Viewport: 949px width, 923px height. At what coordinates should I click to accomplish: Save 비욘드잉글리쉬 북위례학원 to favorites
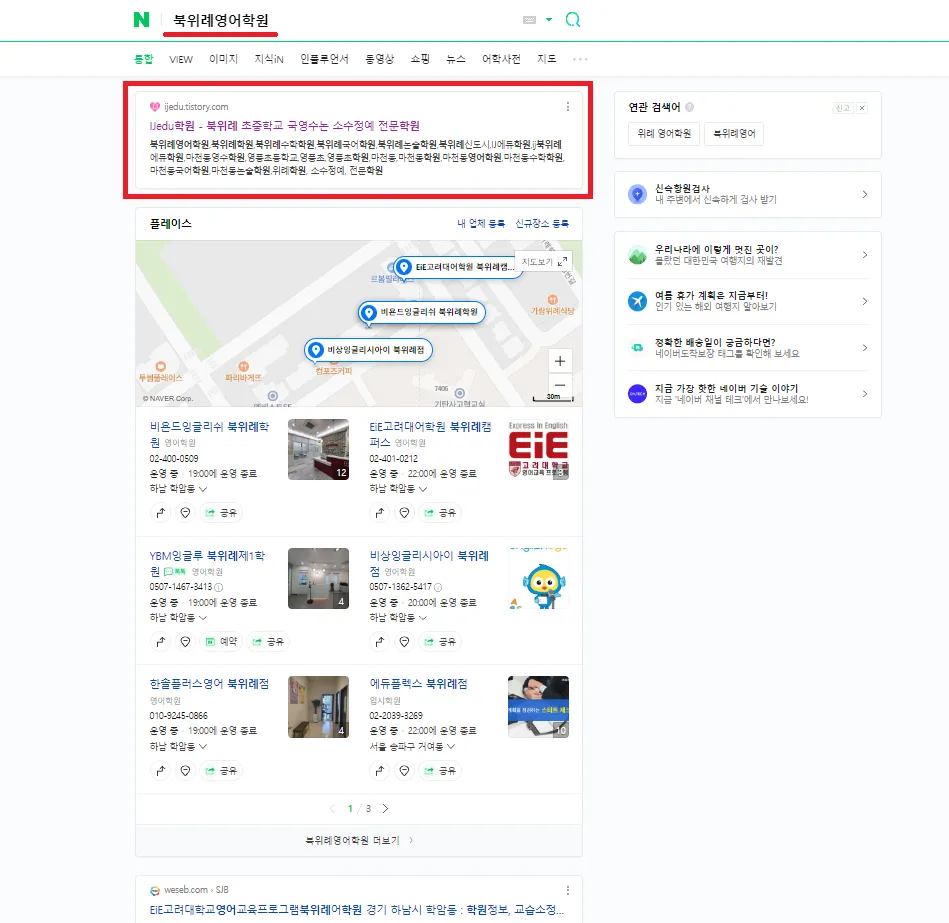(x=186, y=513)
